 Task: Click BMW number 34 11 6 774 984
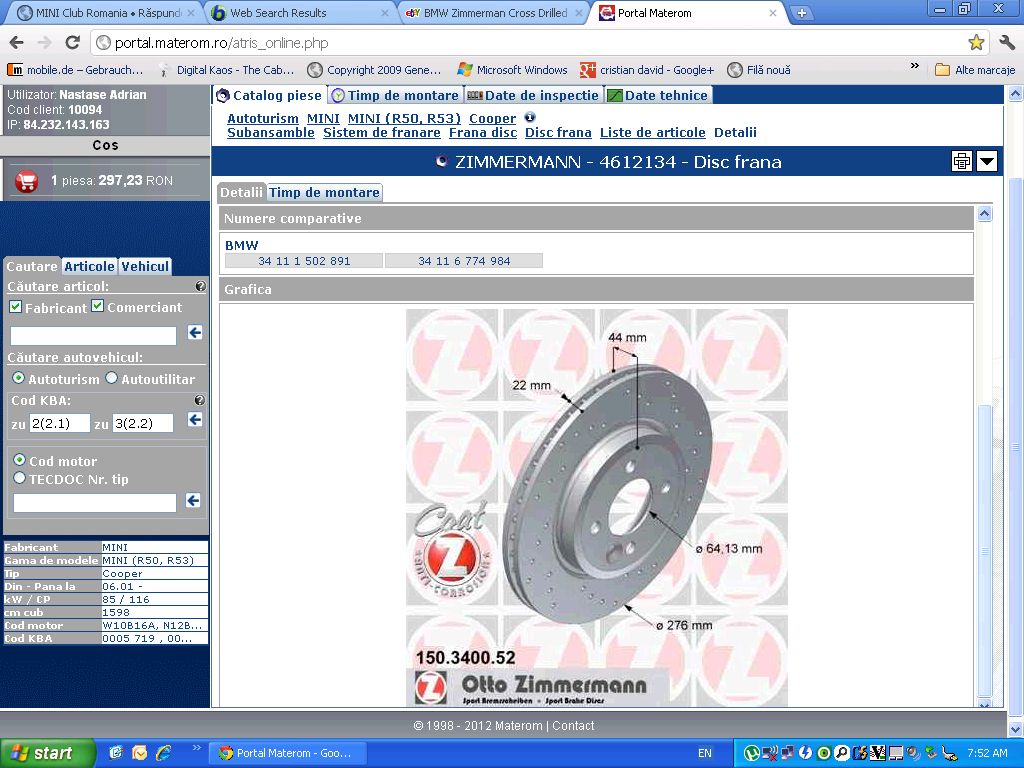(x=464, y=261)
